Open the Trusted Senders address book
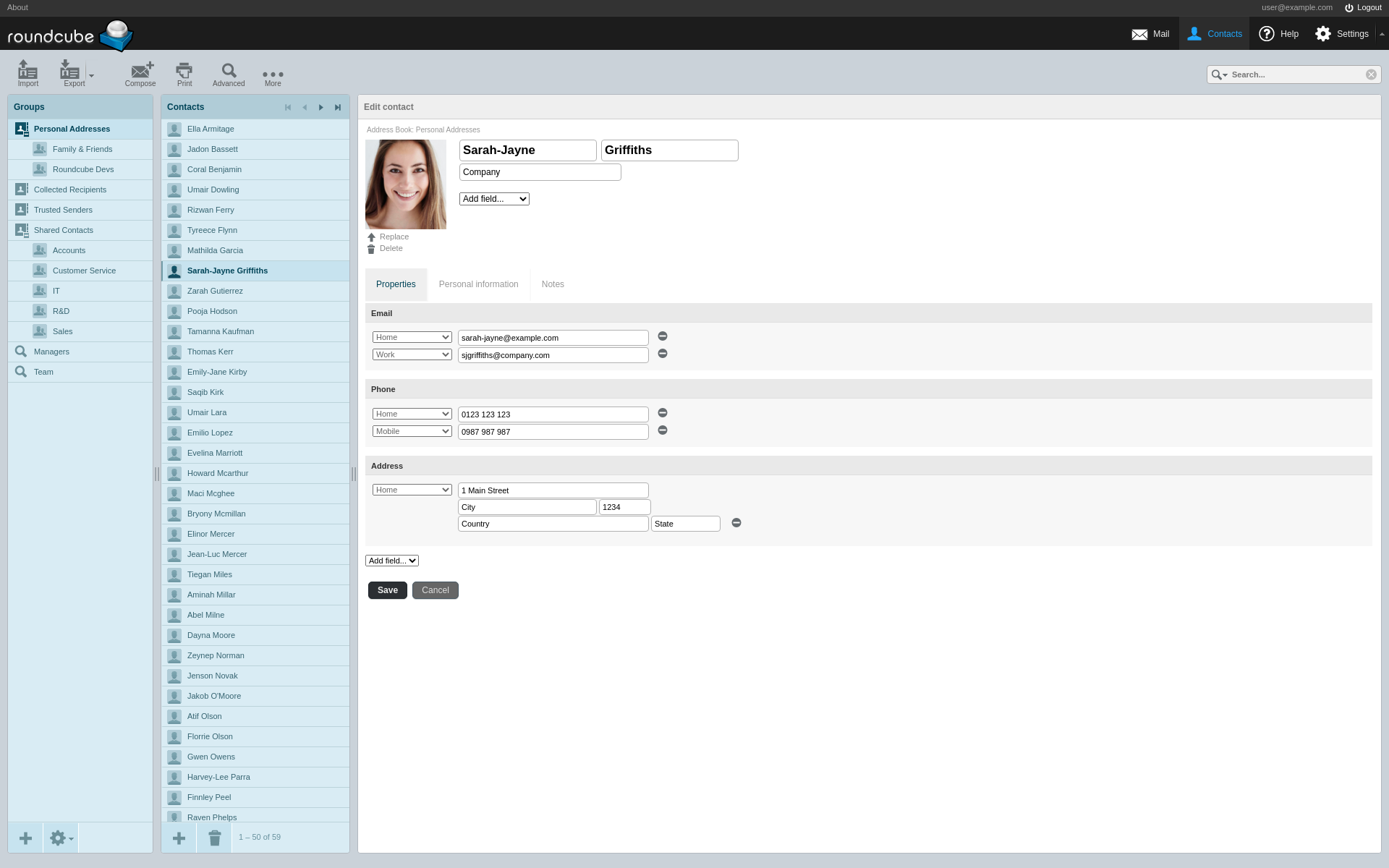This screenshot has height=868, width=1389. 80,210
